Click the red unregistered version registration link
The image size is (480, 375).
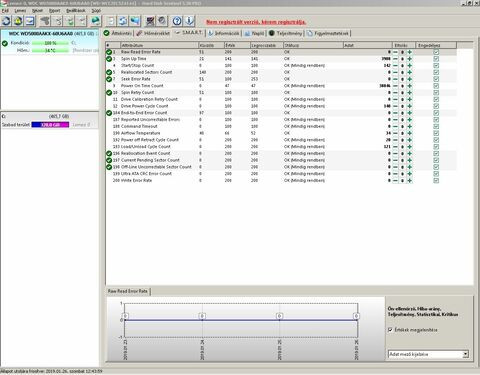click(x=256, y=22)
